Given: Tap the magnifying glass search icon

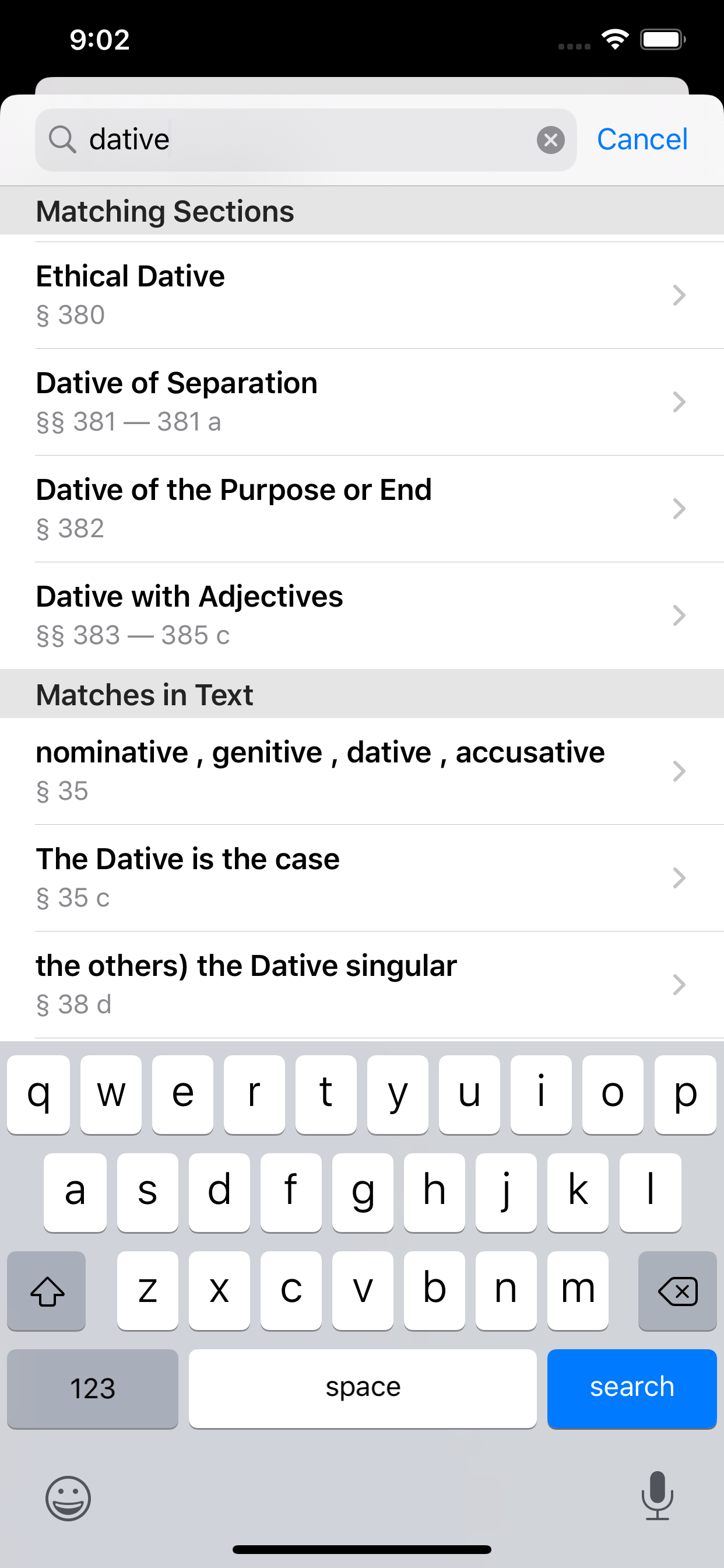Looking at the screenshot, I should [62, 139].
